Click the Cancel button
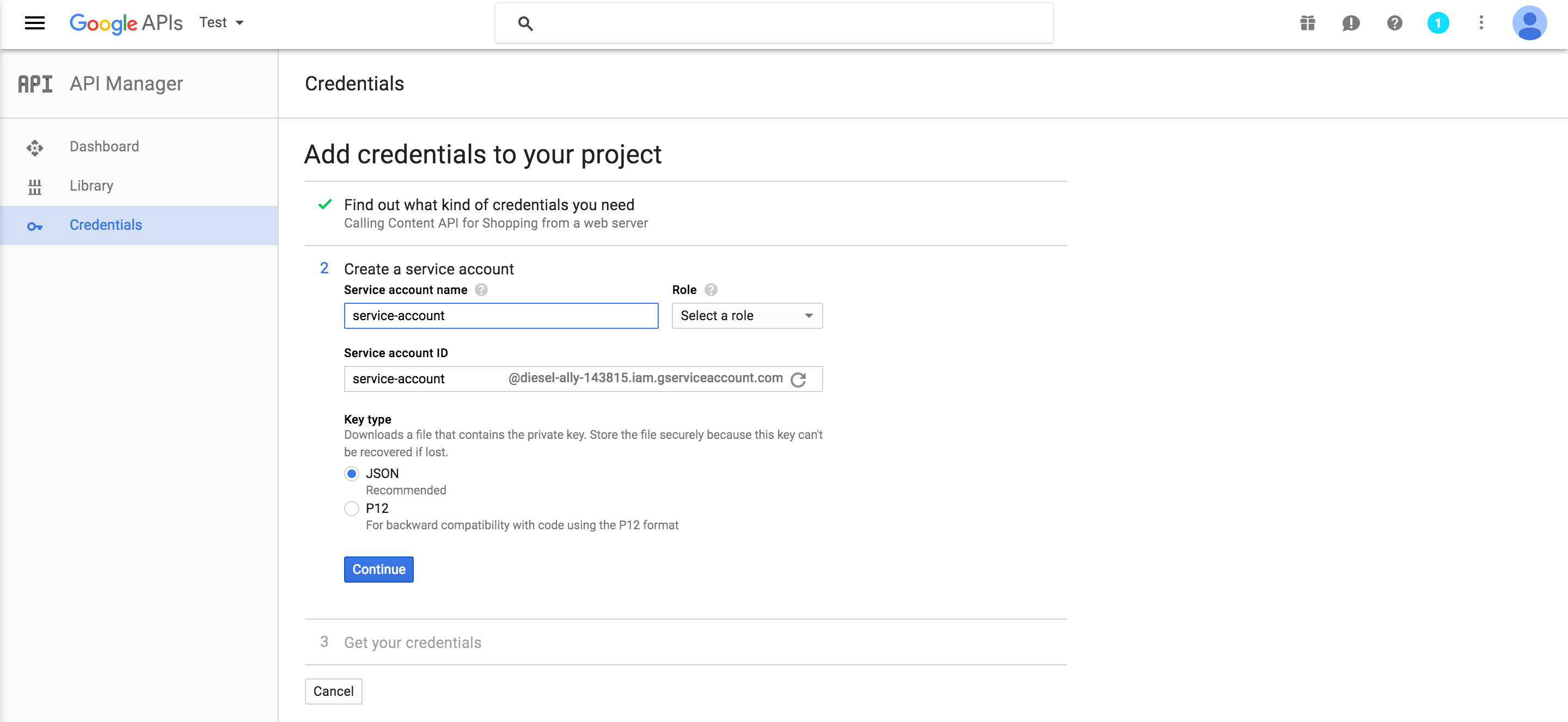Image resolution: width=1568 pixels, height=722 pixels. coord(333,691)
